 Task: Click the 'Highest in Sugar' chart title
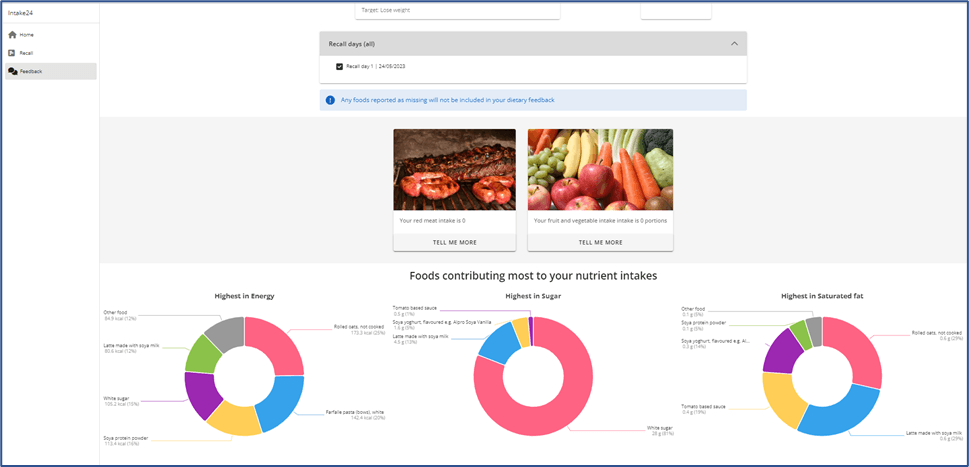pos(533,297)
